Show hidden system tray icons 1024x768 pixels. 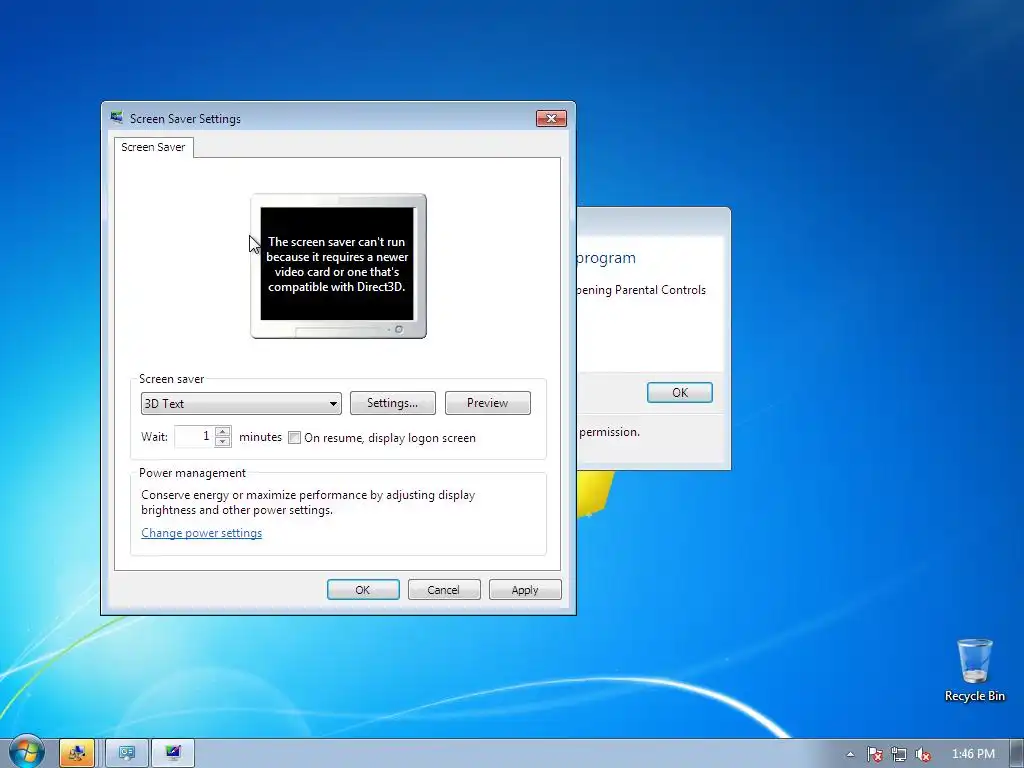coord(850,754)
